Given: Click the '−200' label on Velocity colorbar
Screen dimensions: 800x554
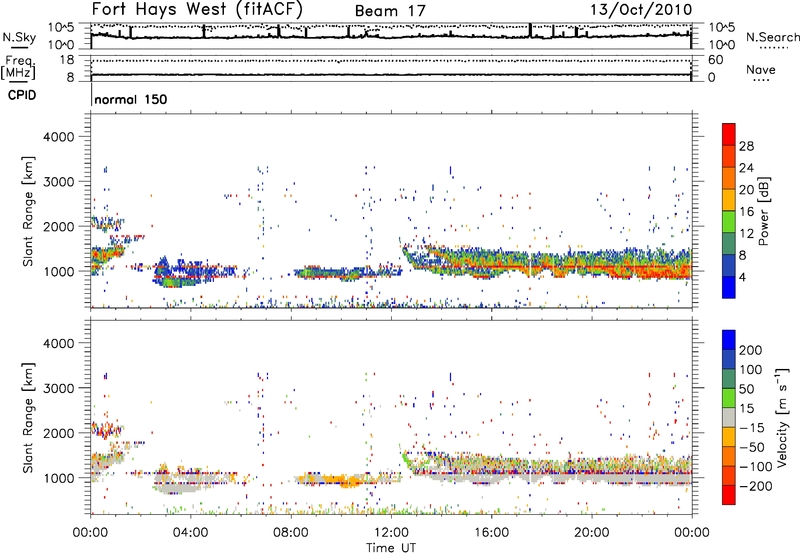Looking at the screenshot, I should tap(755, 487).
